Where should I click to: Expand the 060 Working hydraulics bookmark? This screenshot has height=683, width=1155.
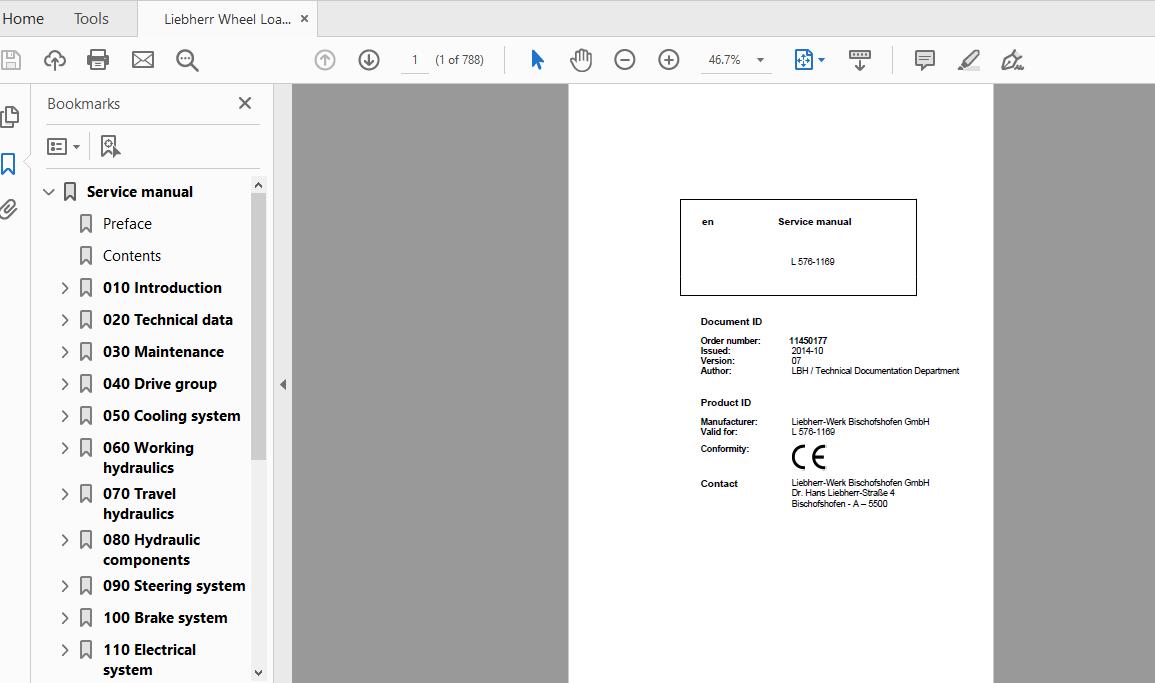coord(65,448)
